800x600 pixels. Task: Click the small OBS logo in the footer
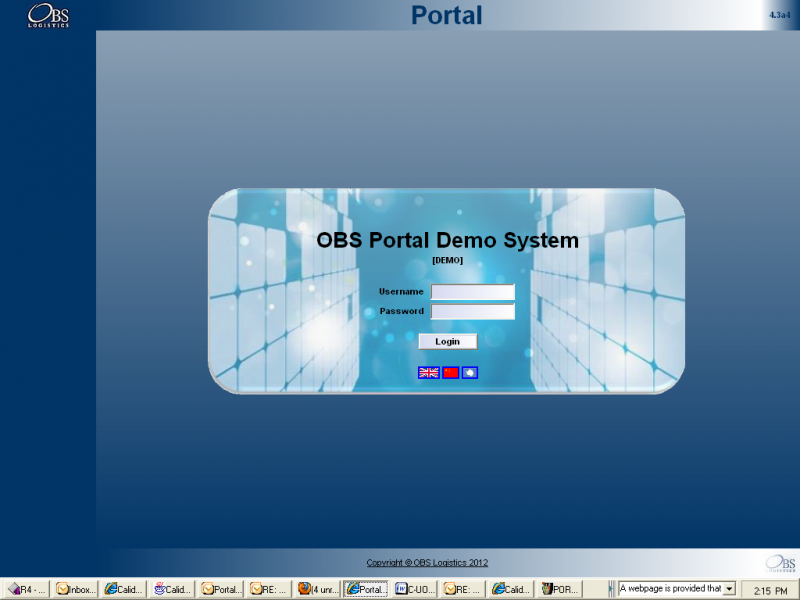[780, 563]
